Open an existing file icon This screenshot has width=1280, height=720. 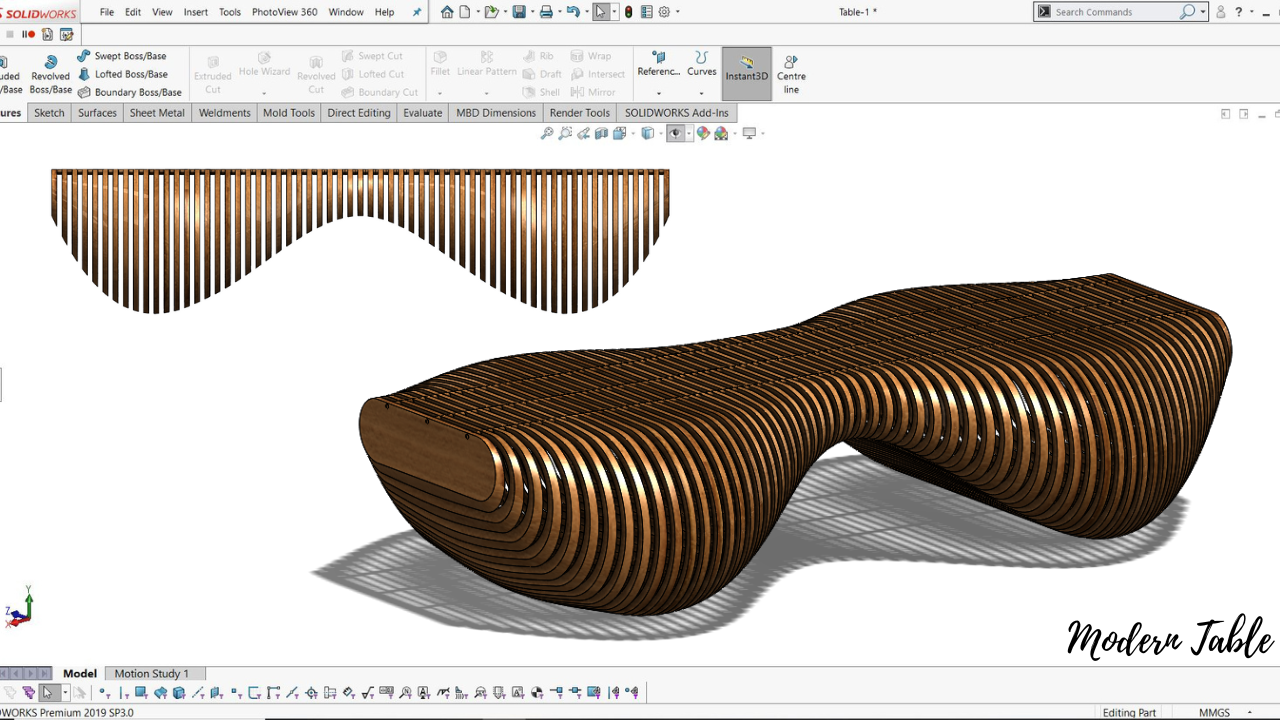pos(491,12)
